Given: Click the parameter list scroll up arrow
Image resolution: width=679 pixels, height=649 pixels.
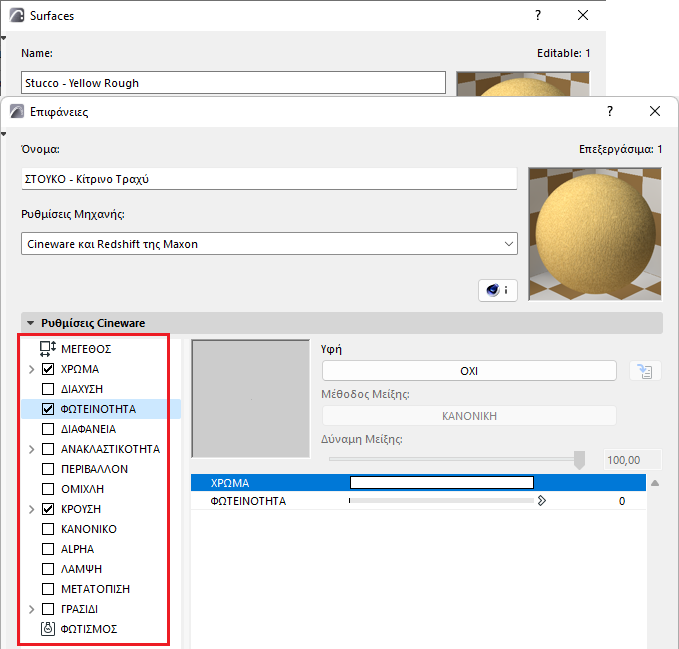Looking at the screenshot, I should (x=655, y=483).
